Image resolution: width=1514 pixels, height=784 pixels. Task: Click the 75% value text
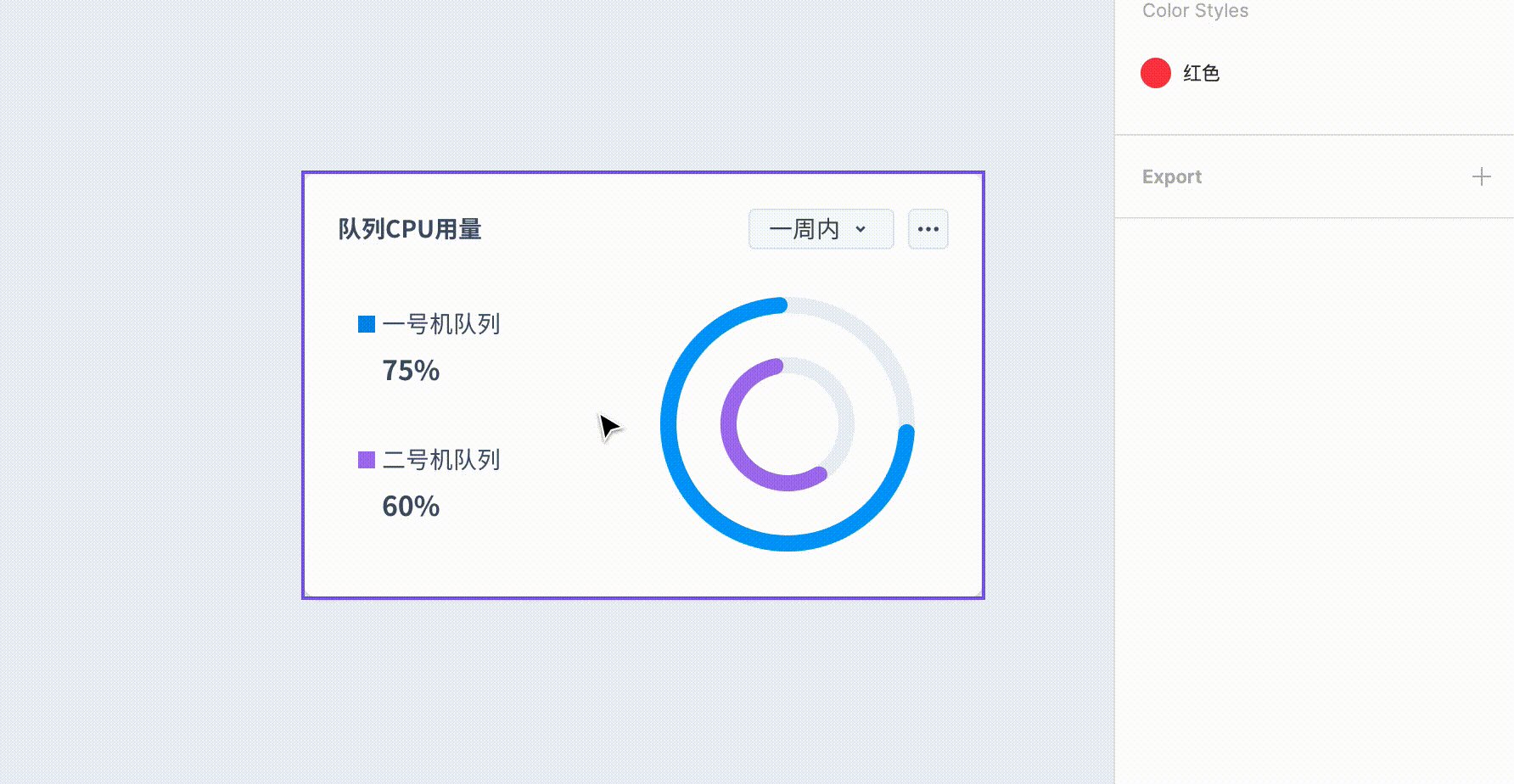(x=411, y=371)
